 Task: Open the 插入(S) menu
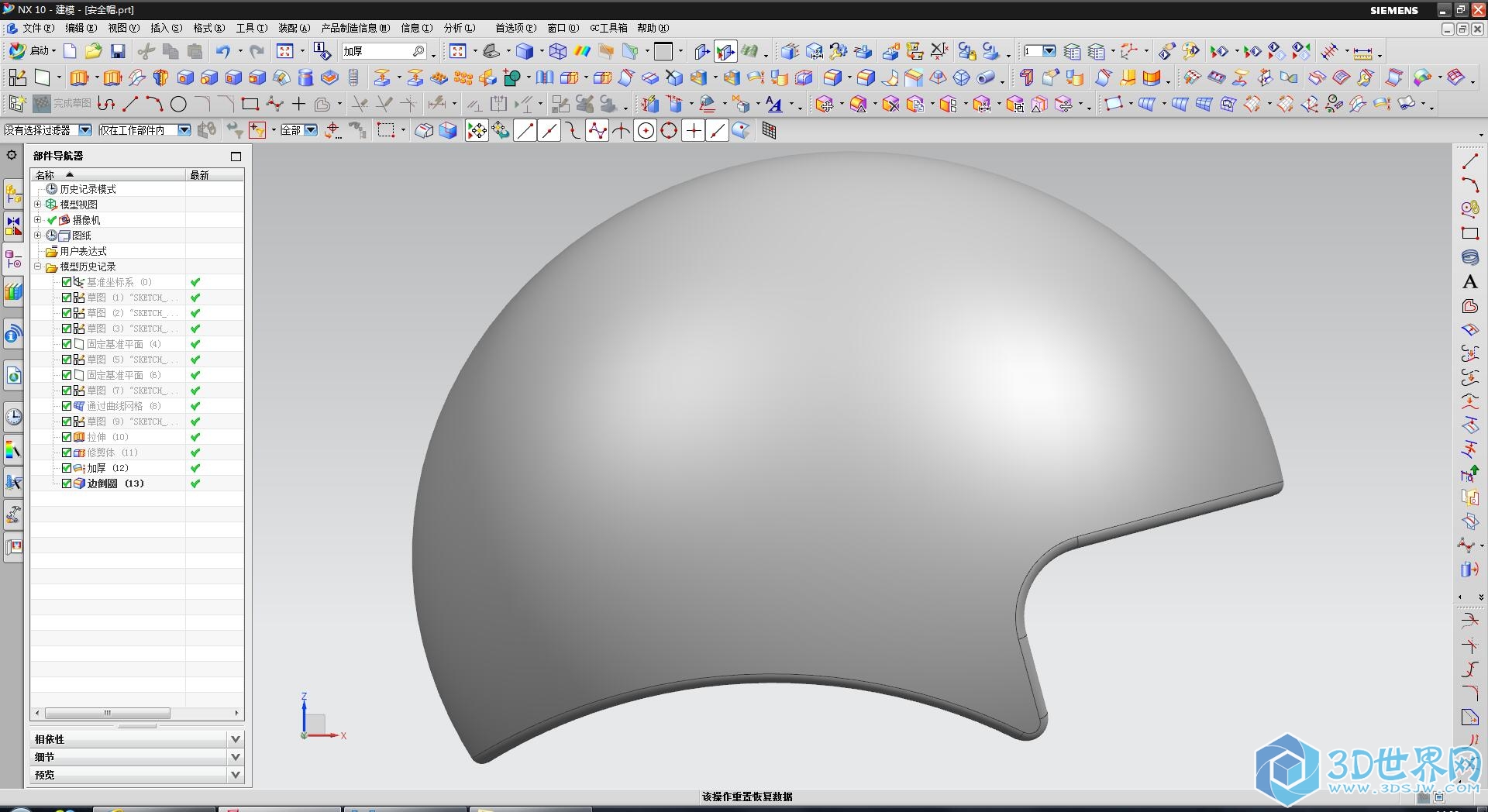(167, 28)
